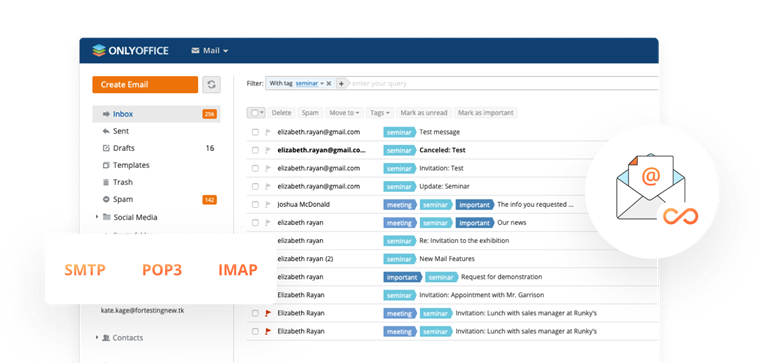
Task: Click the plus icon to add filter
Action: (x=341, y=83)
